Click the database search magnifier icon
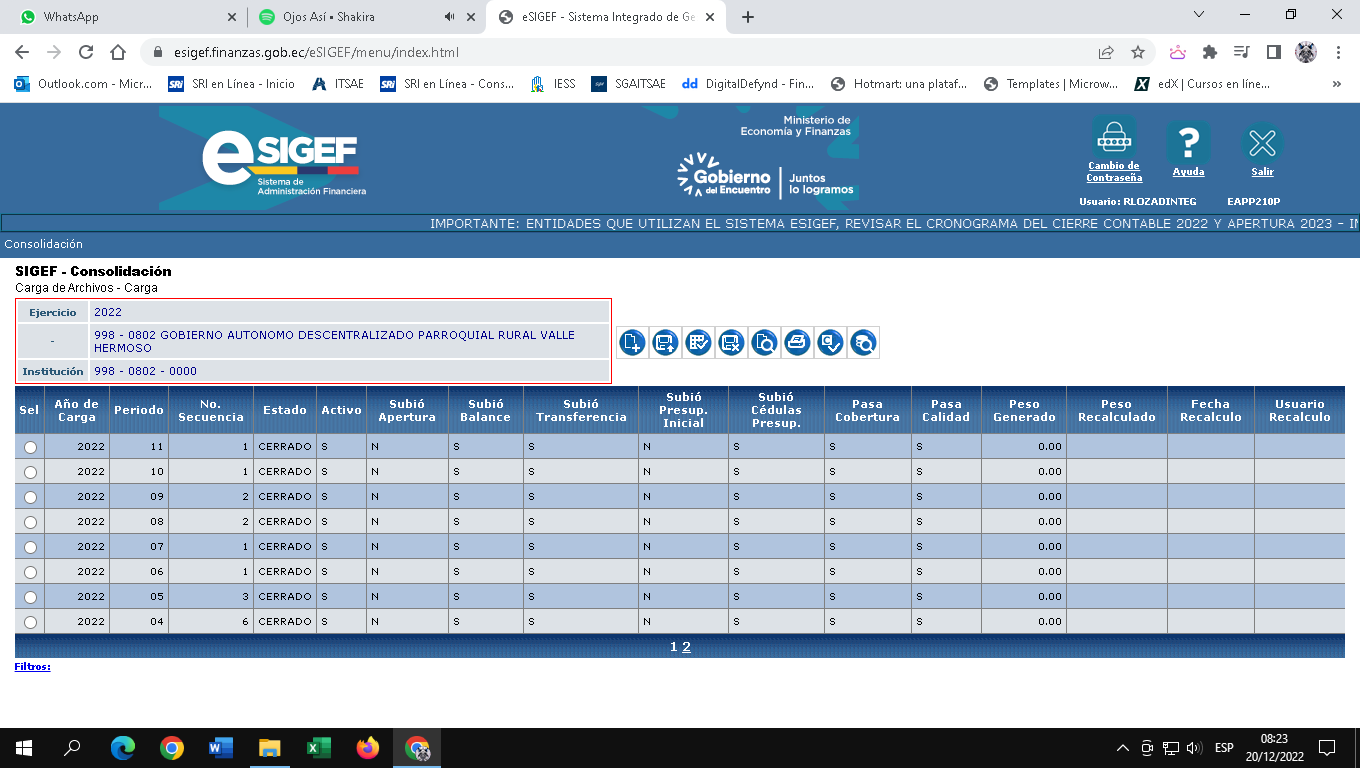This screenshot has height=768, width=1360. [x=863, y=343]
